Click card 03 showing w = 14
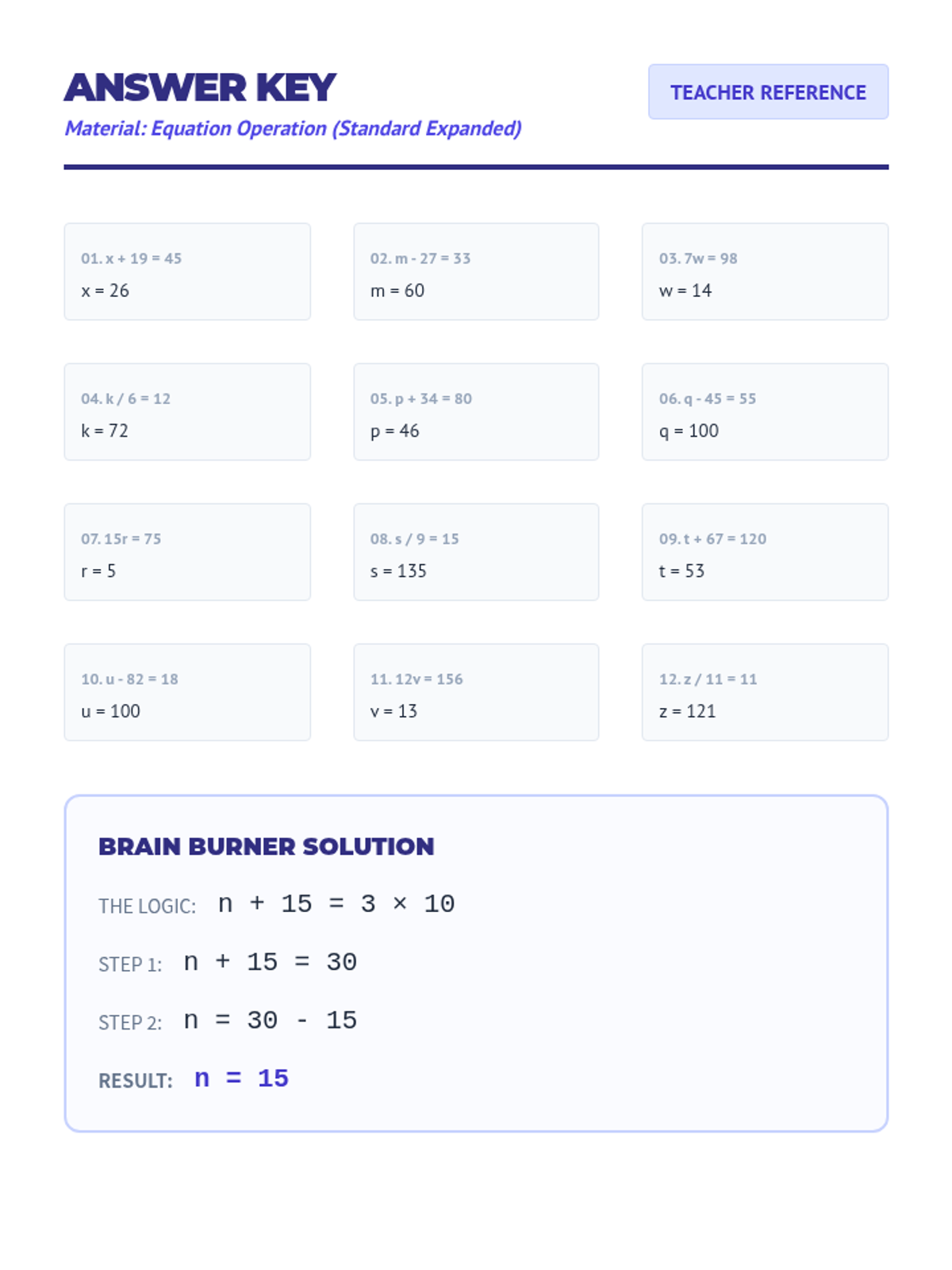This screenshot has height=1270, width=952. pyautogui.click(x=765, y=271)
